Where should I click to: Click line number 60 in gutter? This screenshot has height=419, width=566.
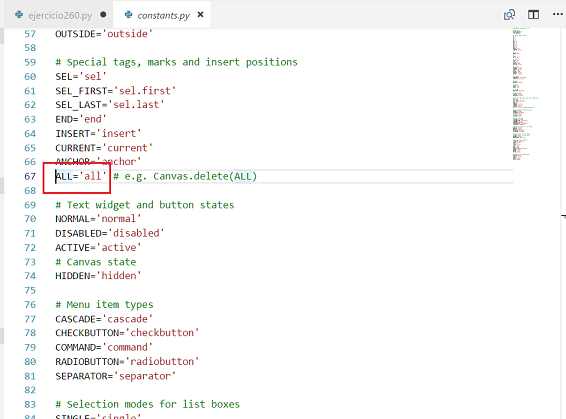[30, 77]
